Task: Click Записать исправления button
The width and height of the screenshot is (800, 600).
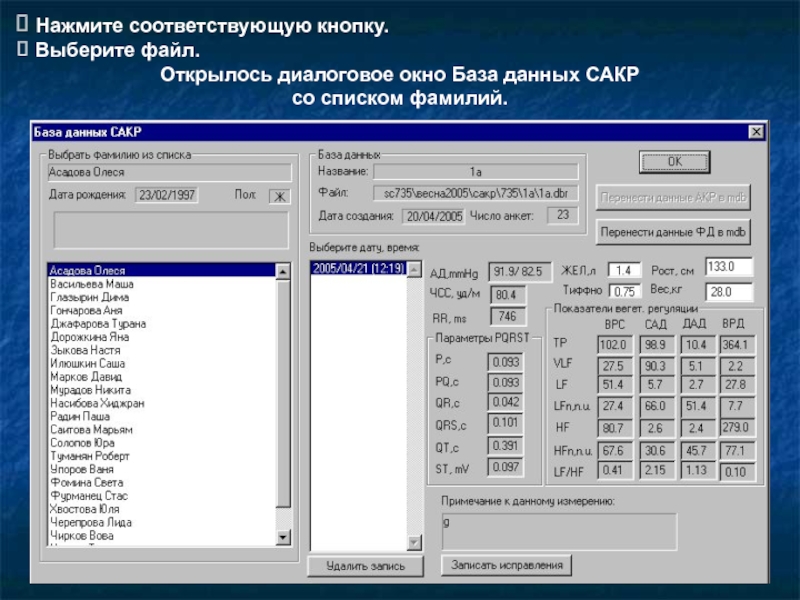Action: [507, 565]
